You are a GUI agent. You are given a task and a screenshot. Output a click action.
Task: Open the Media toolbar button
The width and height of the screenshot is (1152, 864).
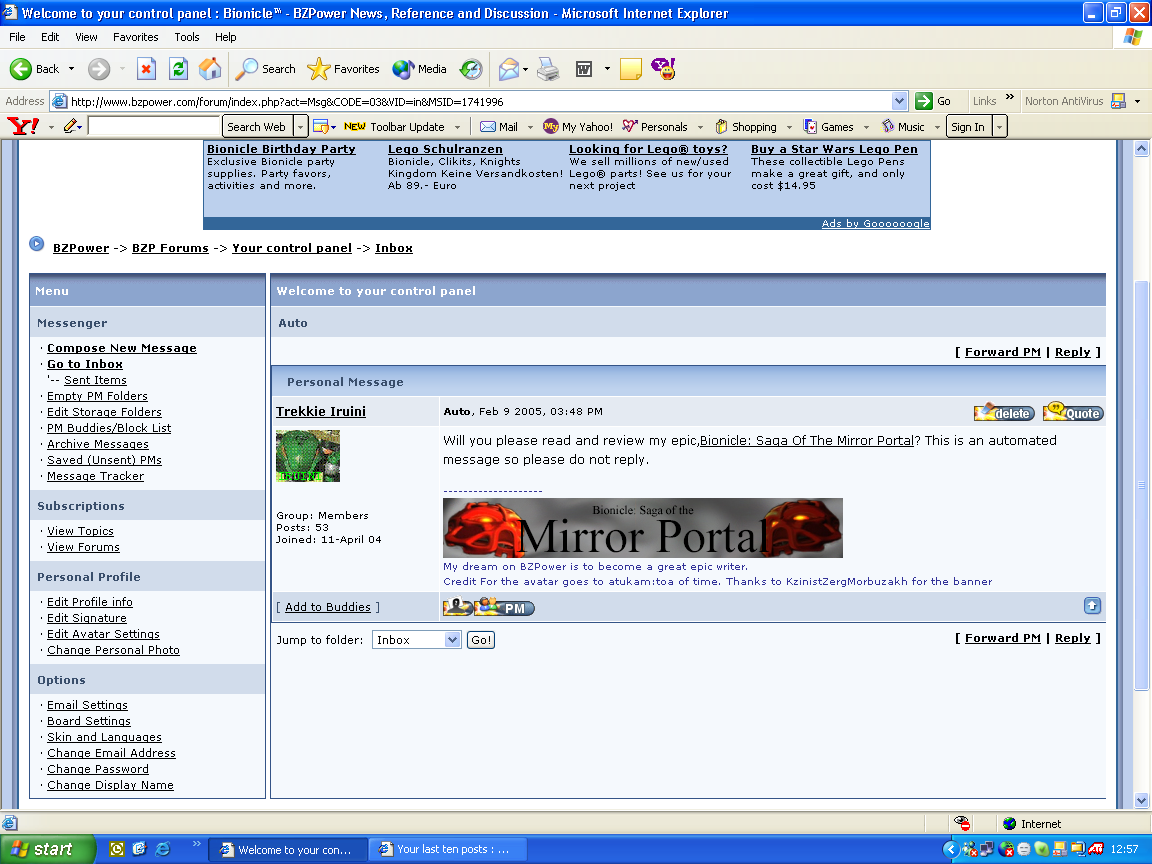click(x=420, y=69)
